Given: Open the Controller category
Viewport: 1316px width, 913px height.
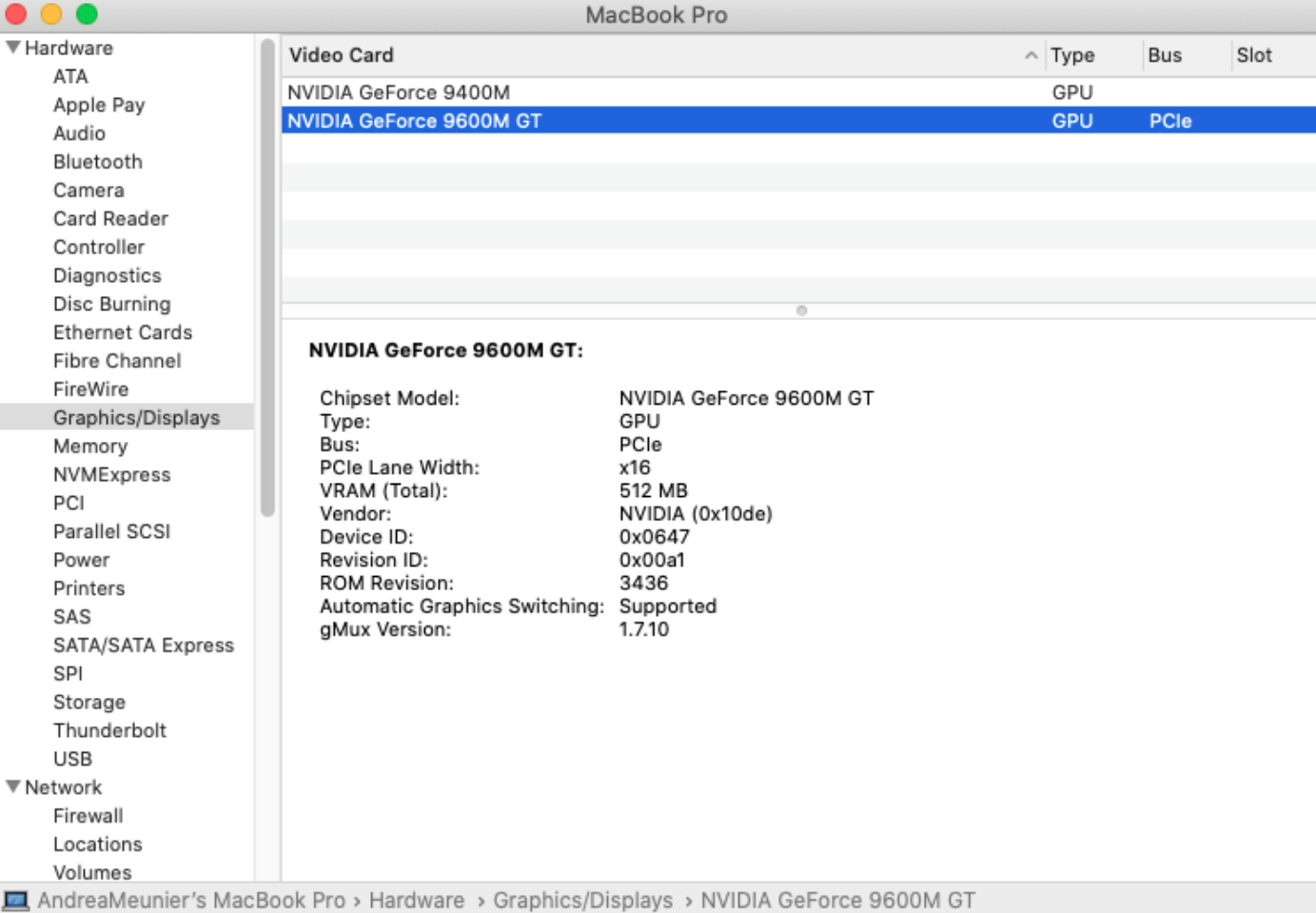Looking at the screenshot, I should pos(99,248).
